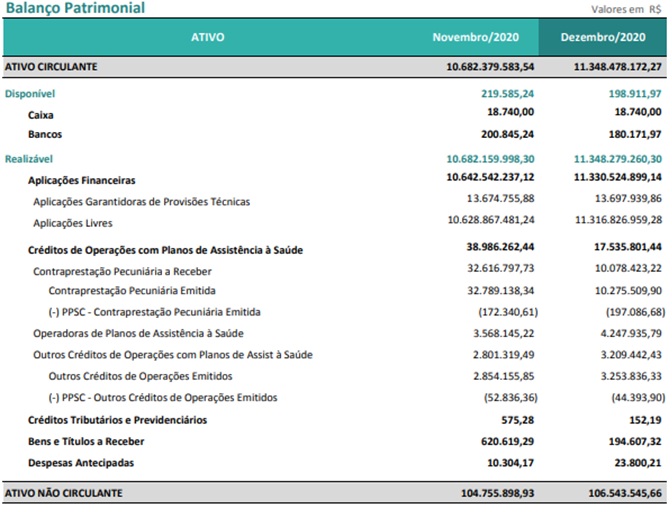Select value 620.619,29
Viewport: 672px width, 512px height.
[507, 441]
